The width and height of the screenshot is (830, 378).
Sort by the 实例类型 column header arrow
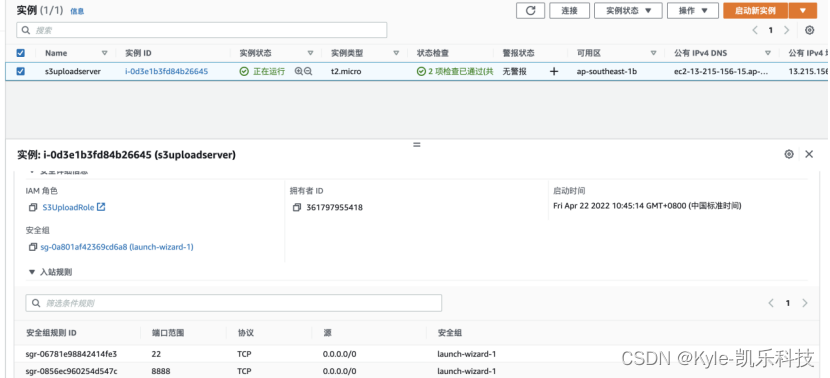(x=396, y=53)
